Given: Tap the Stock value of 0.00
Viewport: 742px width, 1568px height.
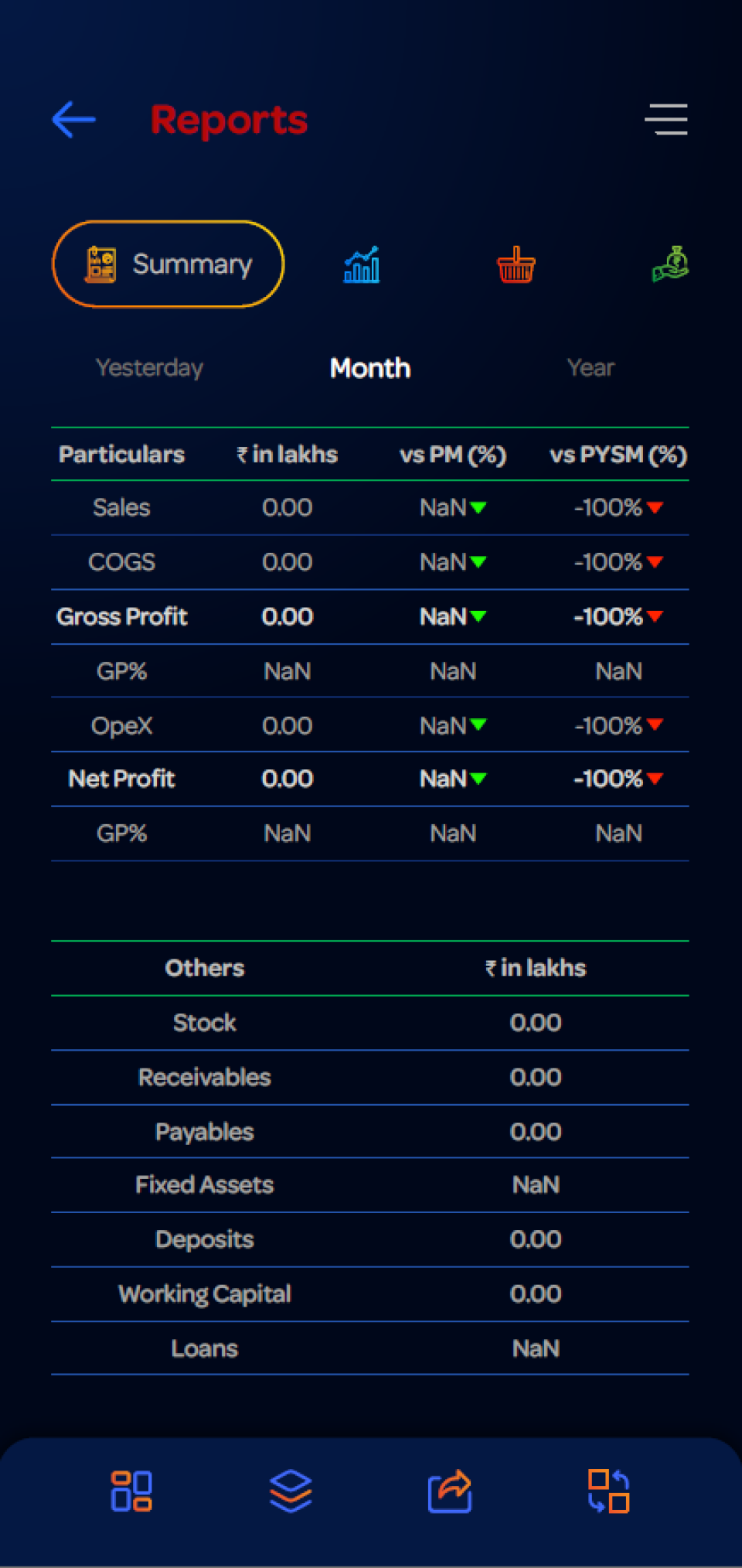Looking at the screenshot, I should point(536,1023).
